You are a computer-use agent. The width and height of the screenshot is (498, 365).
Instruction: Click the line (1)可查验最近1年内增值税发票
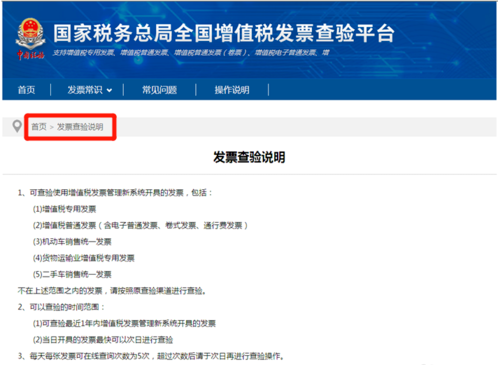(x=124, y=323)
